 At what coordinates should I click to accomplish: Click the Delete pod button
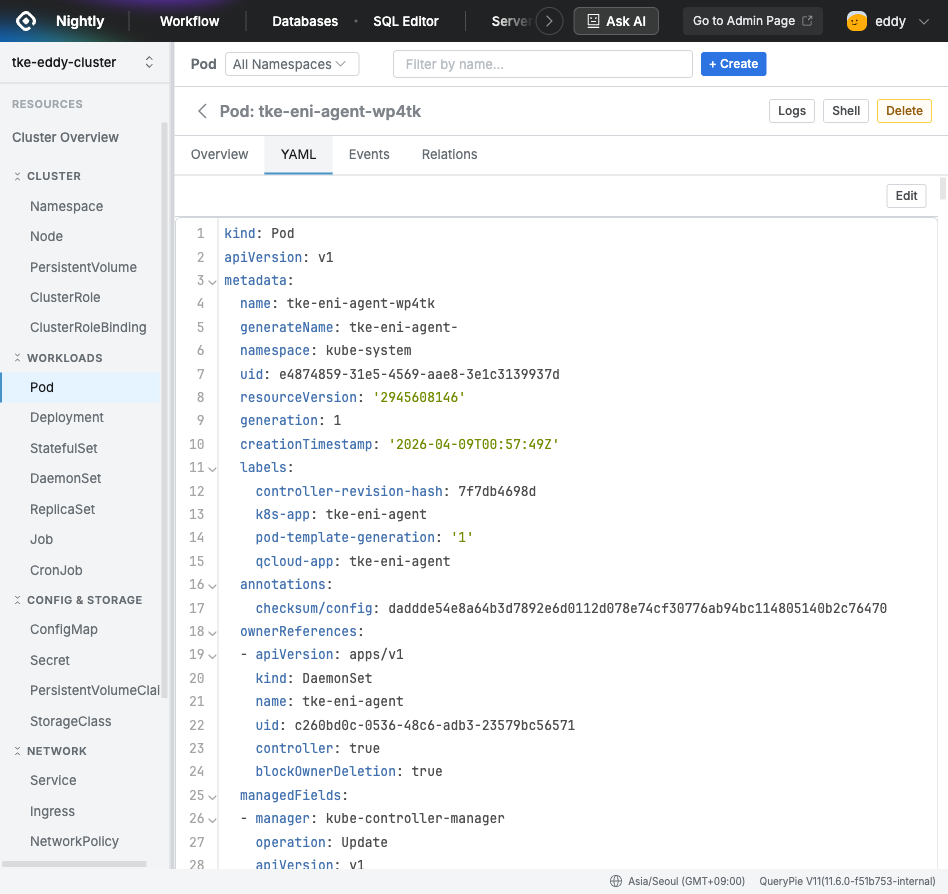(904, 111)
